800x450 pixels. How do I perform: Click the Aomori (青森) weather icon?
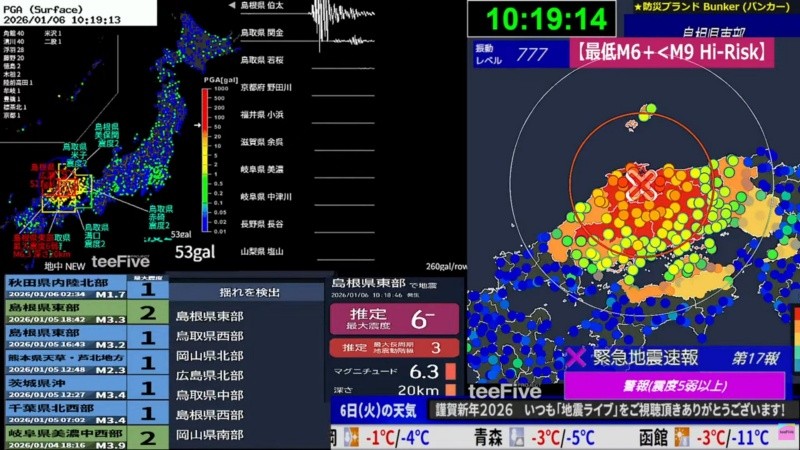click(x=517, y=437)
